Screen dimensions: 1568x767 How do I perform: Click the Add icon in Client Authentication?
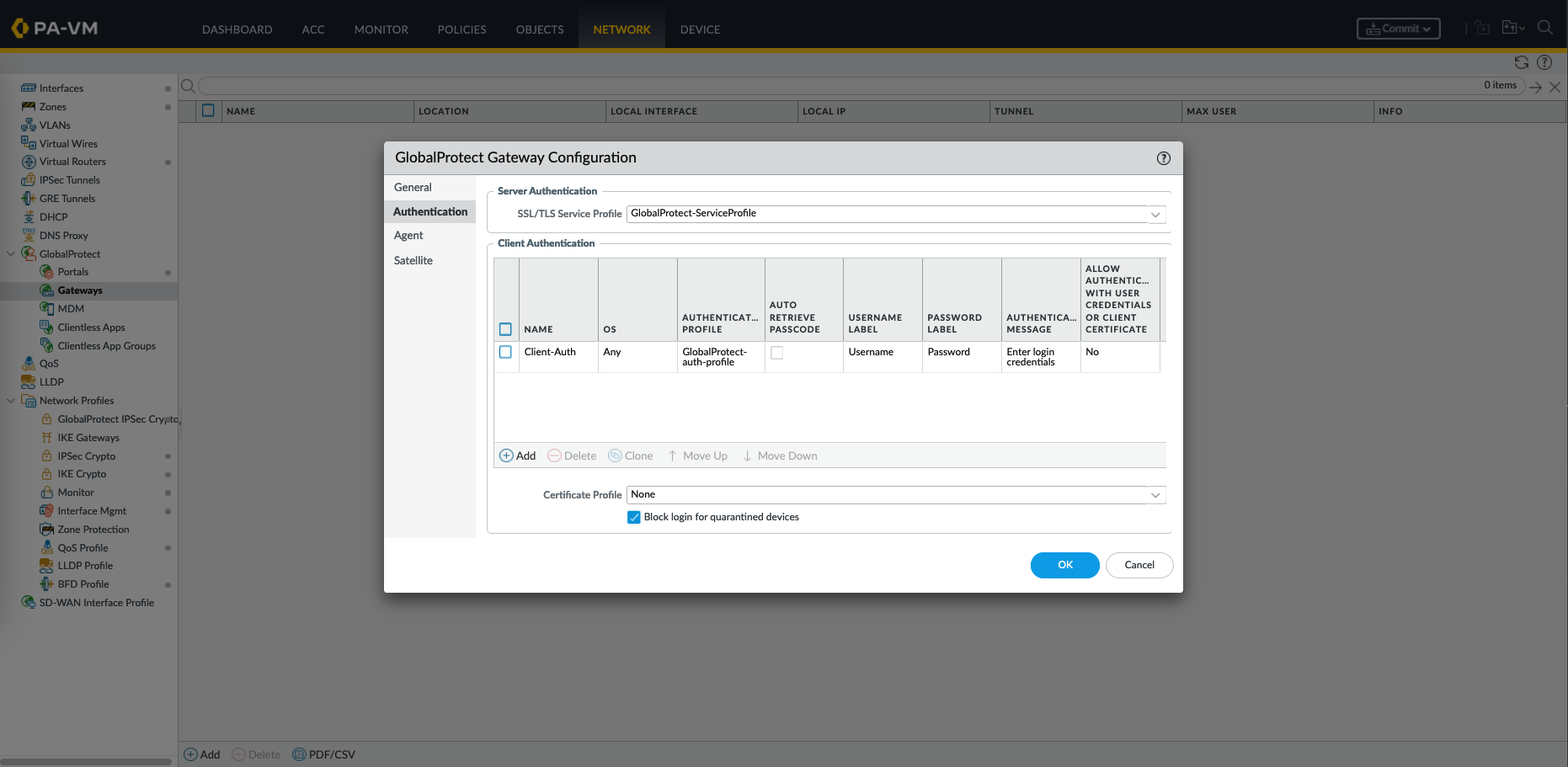pyautogui.click(x=506, y=455)
